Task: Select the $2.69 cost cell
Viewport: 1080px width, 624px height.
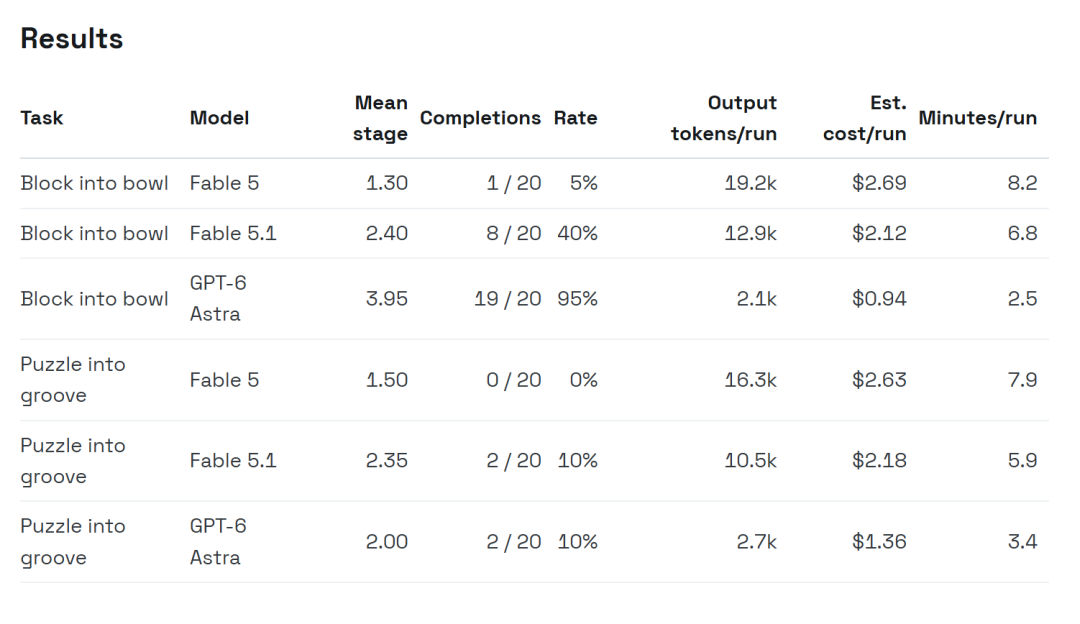Action: [x=879, y=183]
